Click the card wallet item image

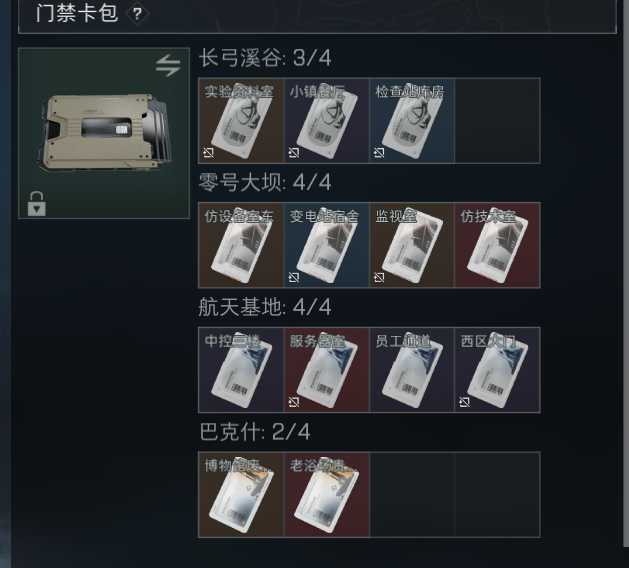click(104, 133)
